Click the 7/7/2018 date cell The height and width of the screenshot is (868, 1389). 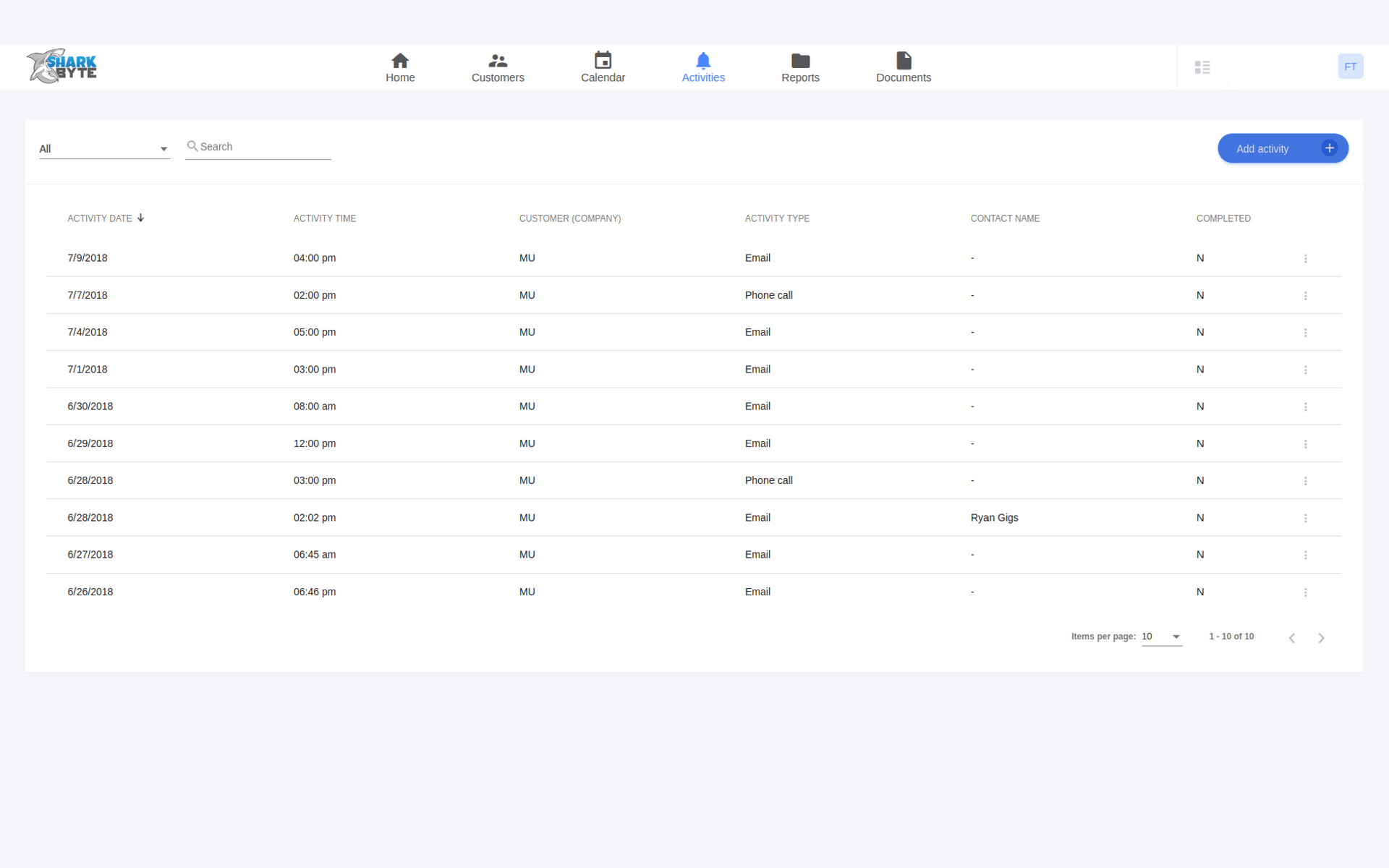pyautogui.click(x=88, y=295)
